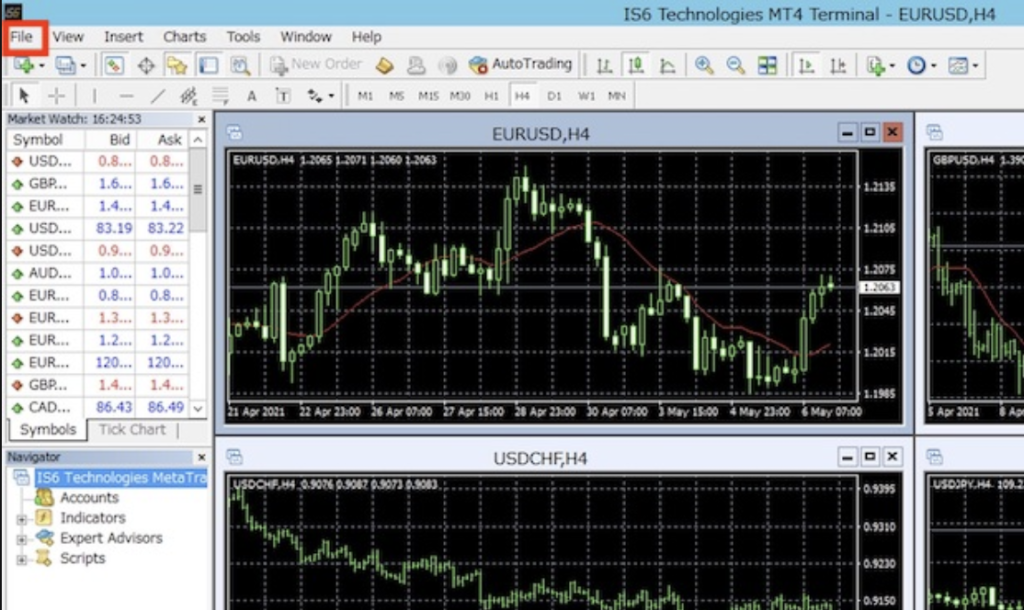Open the View menu

(68, 37)
